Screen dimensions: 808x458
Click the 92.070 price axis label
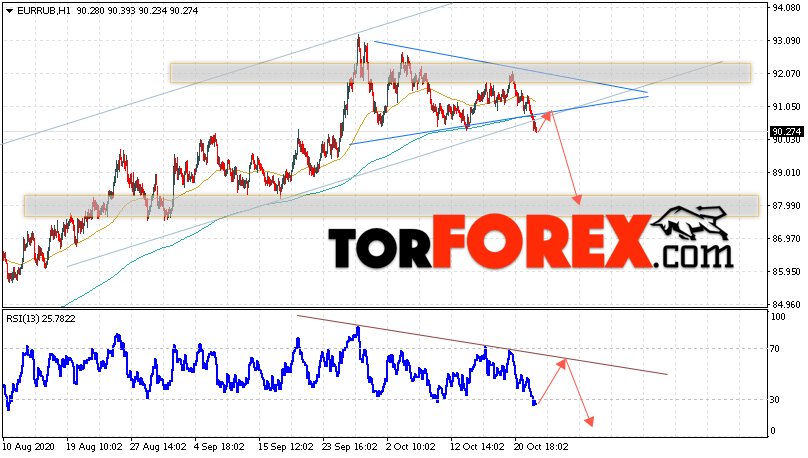point(786,74)
